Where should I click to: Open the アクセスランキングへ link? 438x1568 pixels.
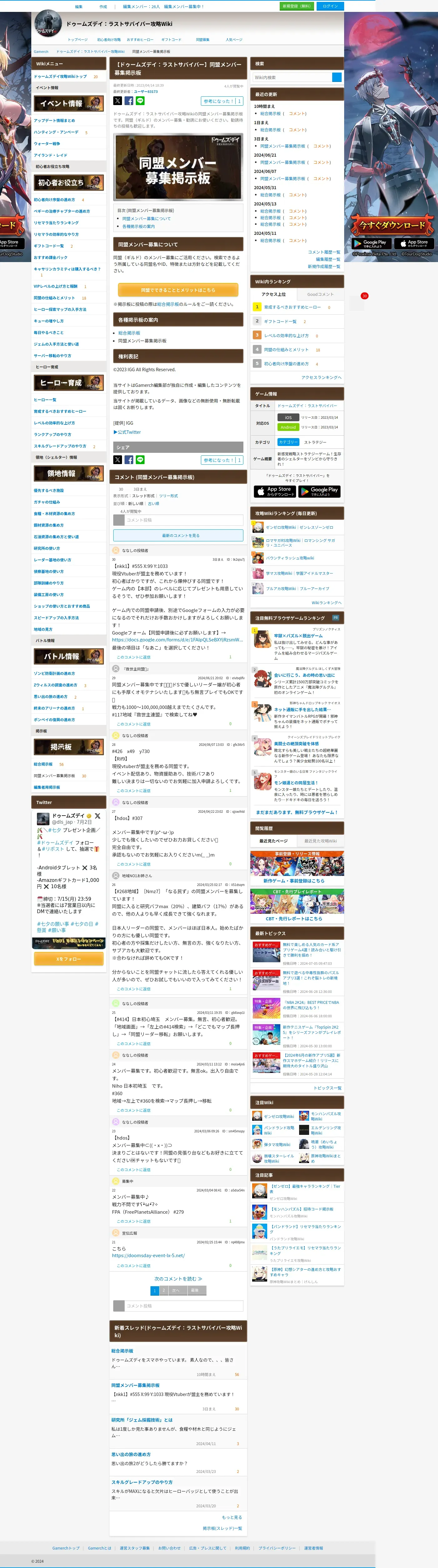point(322,377)
